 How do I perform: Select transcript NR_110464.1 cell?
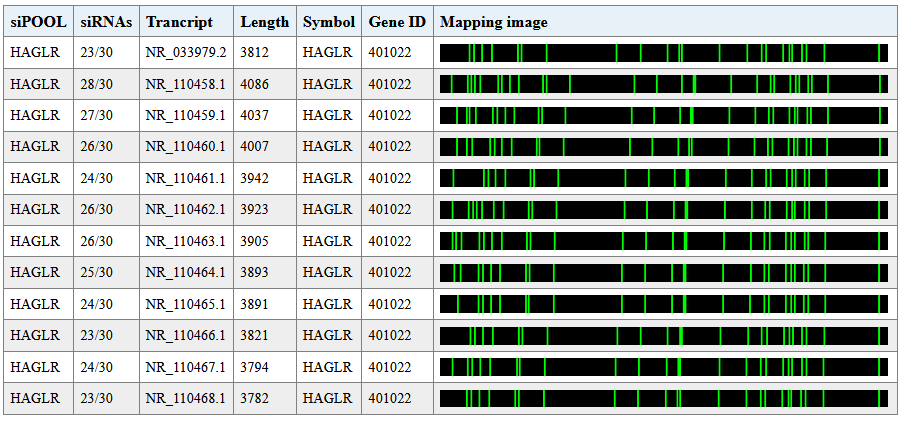pyautogui.click(x=186, y=272)
